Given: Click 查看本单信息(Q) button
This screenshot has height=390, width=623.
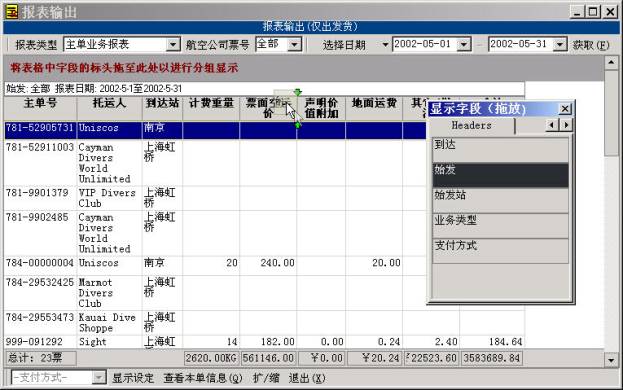Looking at the screenshot, I should tap(203, 378).
